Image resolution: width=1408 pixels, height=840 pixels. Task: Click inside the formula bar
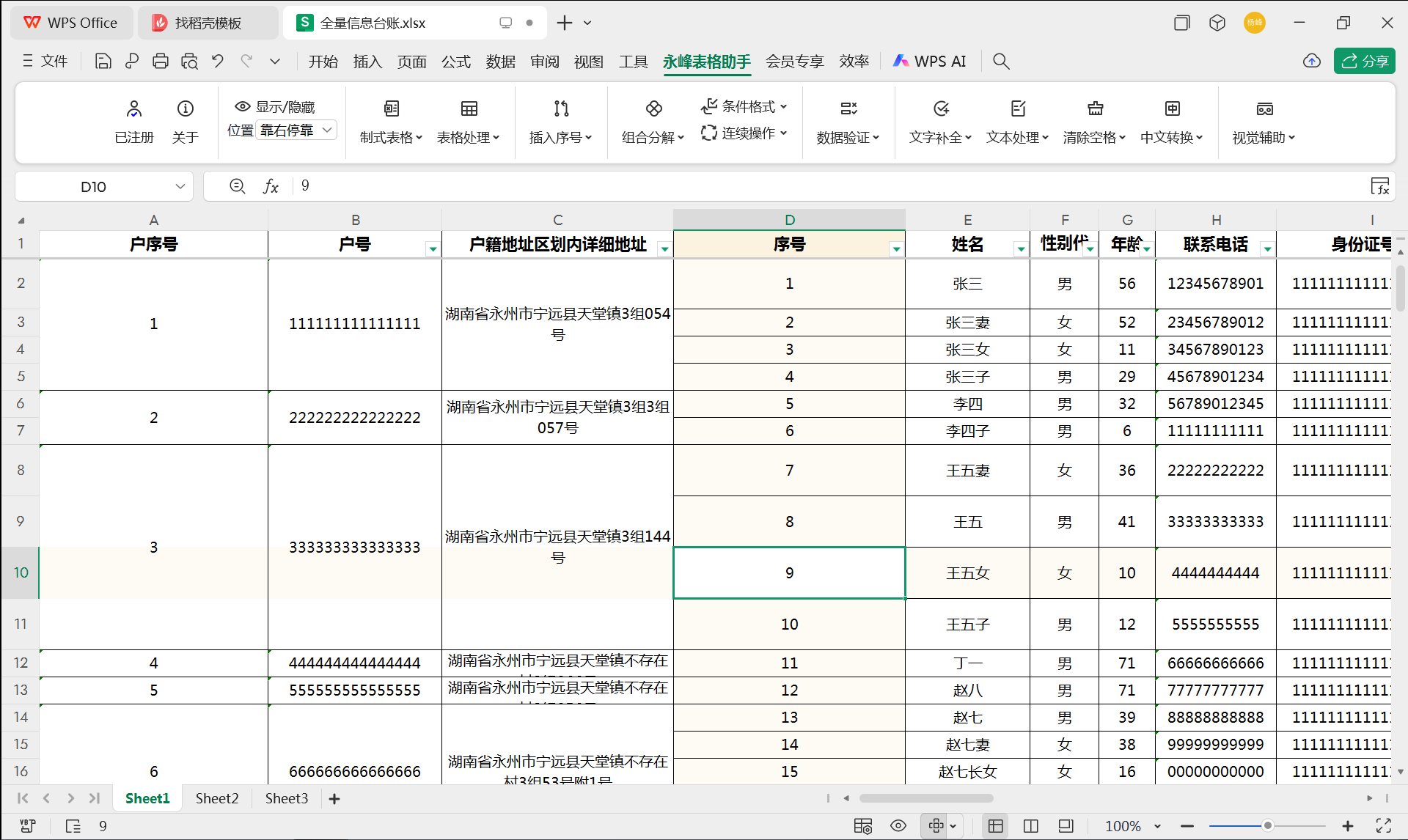pos(513,185)
